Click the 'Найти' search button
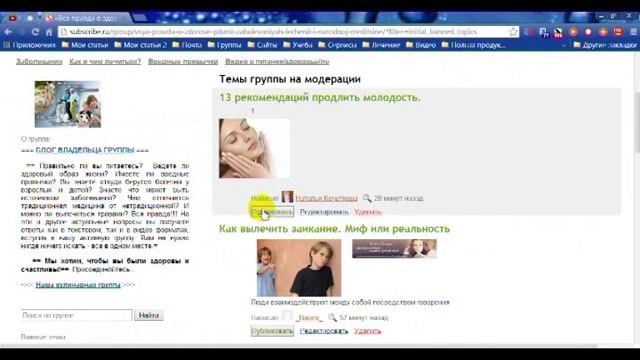 point(149,315)
